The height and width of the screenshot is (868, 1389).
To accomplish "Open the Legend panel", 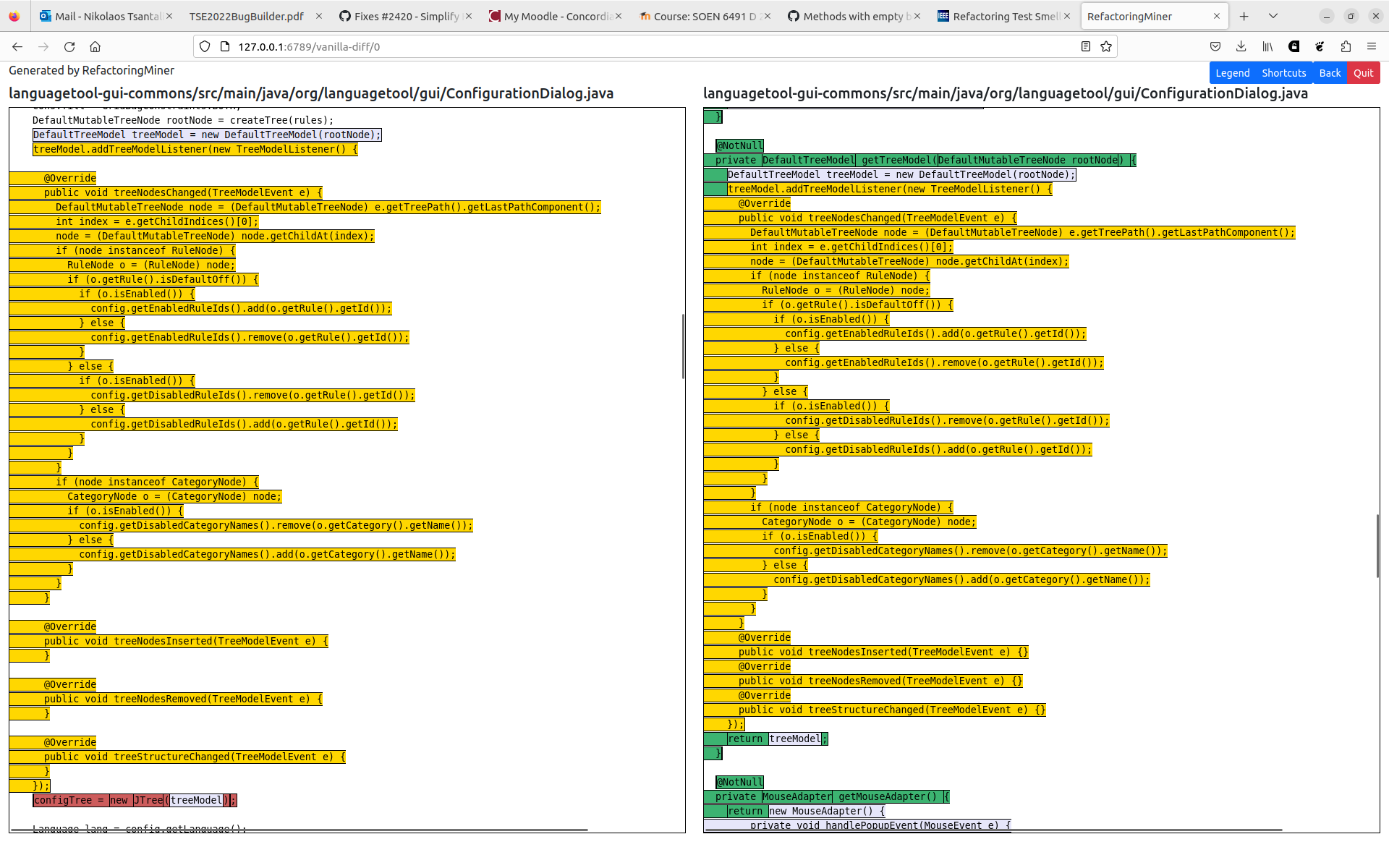I will point(1233,72).
